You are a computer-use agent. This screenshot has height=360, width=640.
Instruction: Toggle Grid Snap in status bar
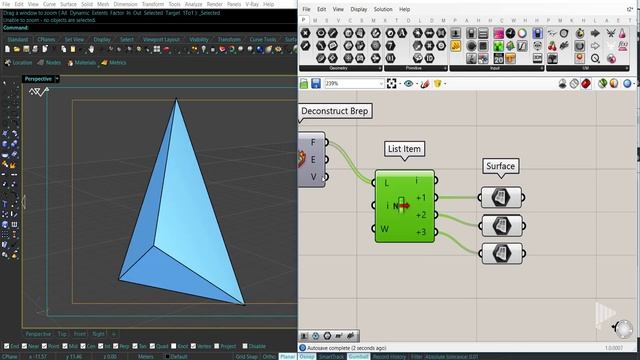click(x=246, y=357)
